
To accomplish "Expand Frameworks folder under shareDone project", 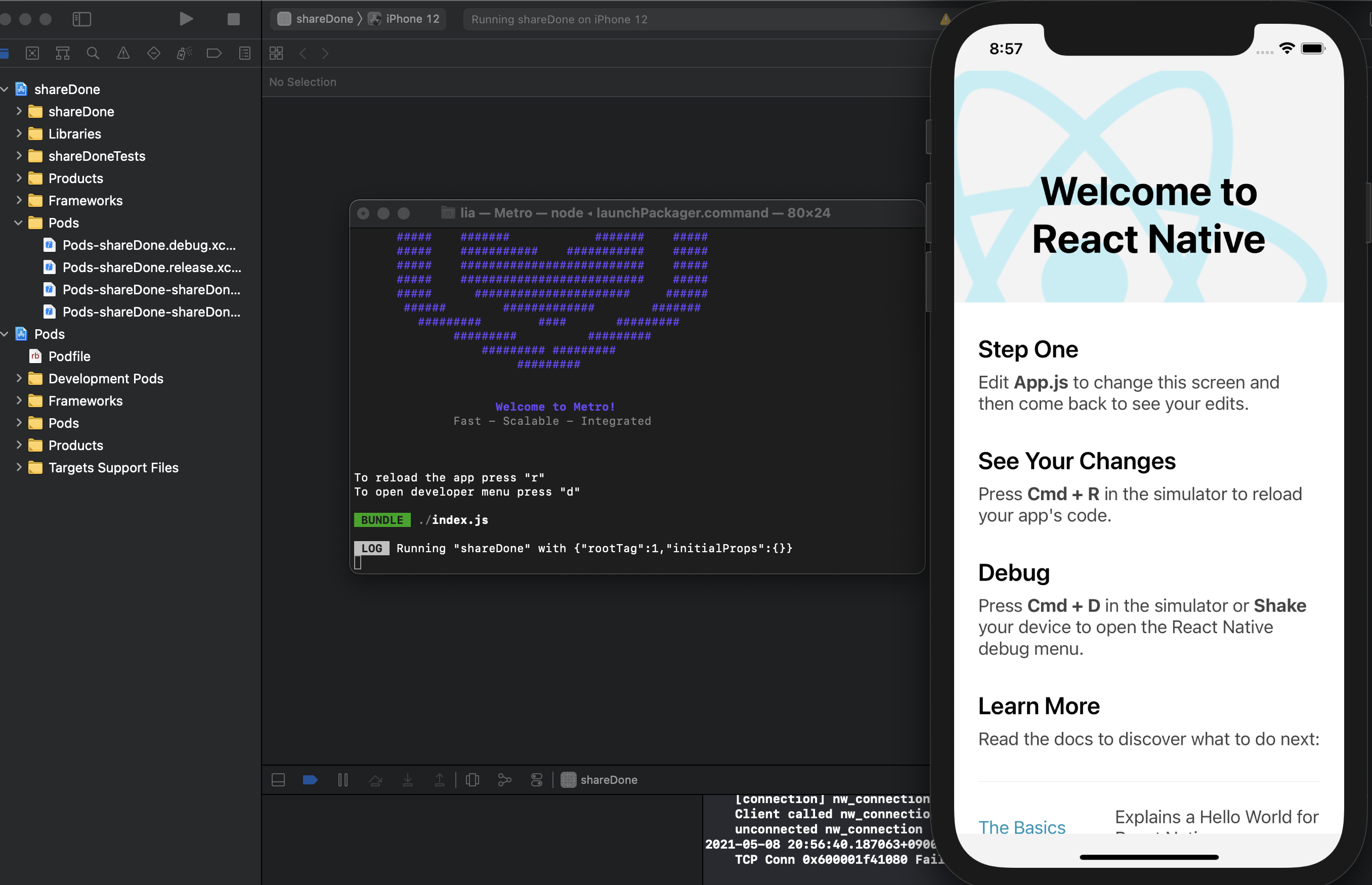I will [x=19, y=200].
